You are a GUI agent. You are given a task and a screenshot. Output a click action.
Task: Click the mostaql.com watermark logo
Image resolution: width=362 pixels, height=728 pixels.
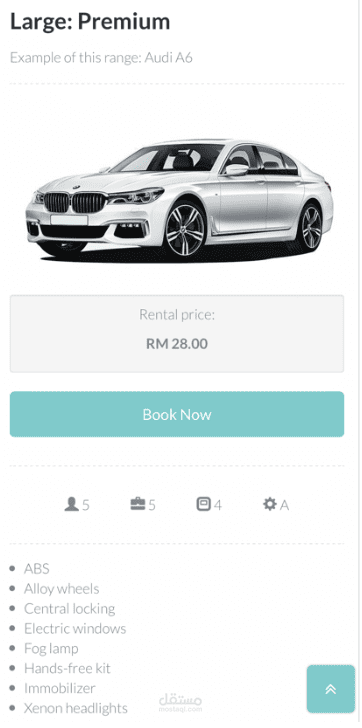(181, 703)
